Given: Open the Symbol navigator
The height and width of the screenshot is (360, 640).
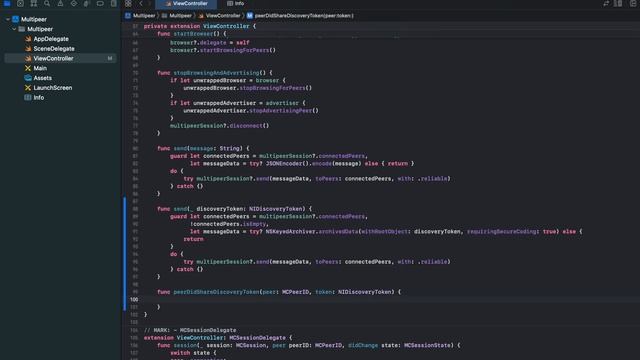Looking at the screenshot, I should click(x=33, y=3).
